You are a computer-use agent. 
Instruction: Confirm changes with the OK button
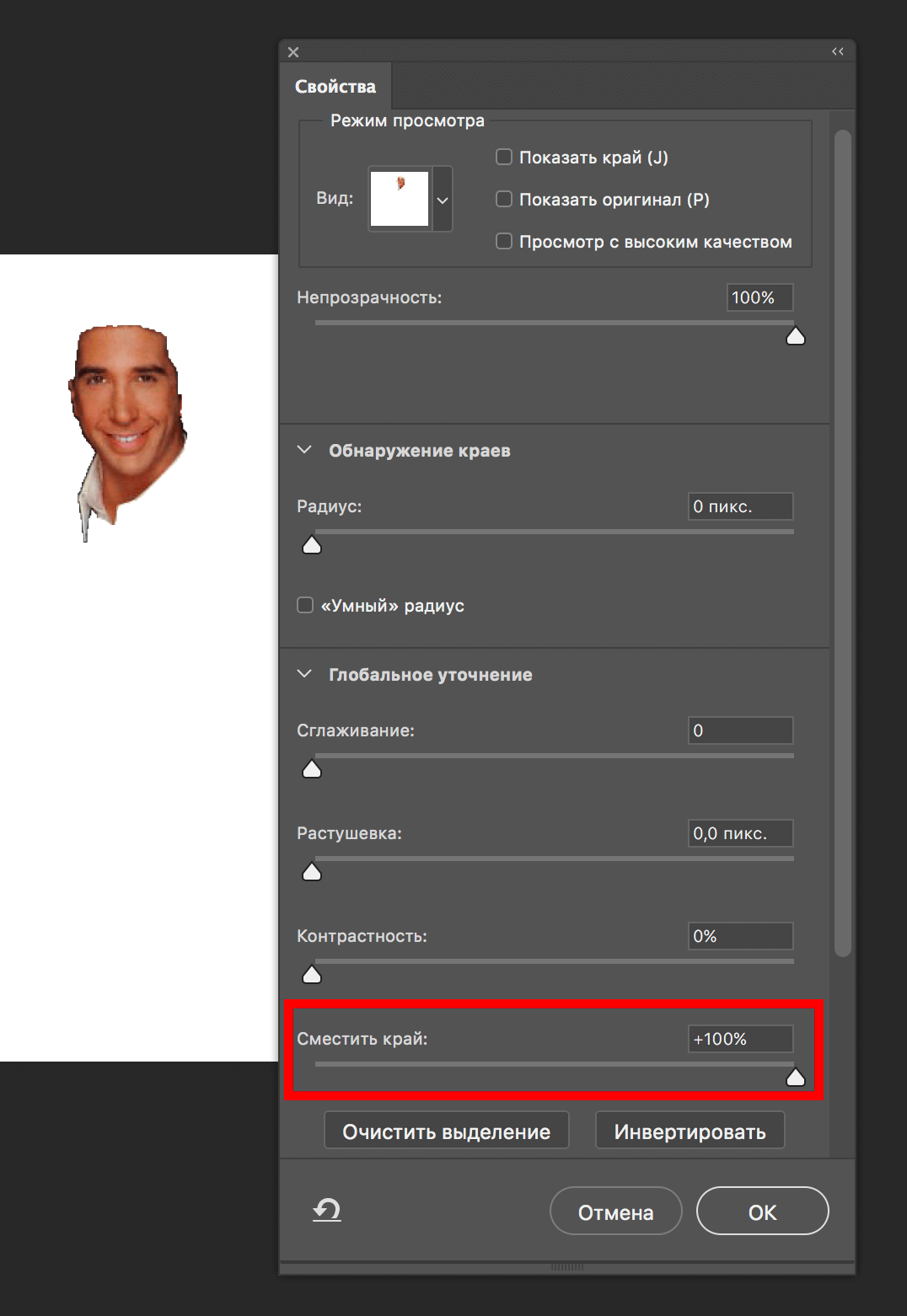762,1211
